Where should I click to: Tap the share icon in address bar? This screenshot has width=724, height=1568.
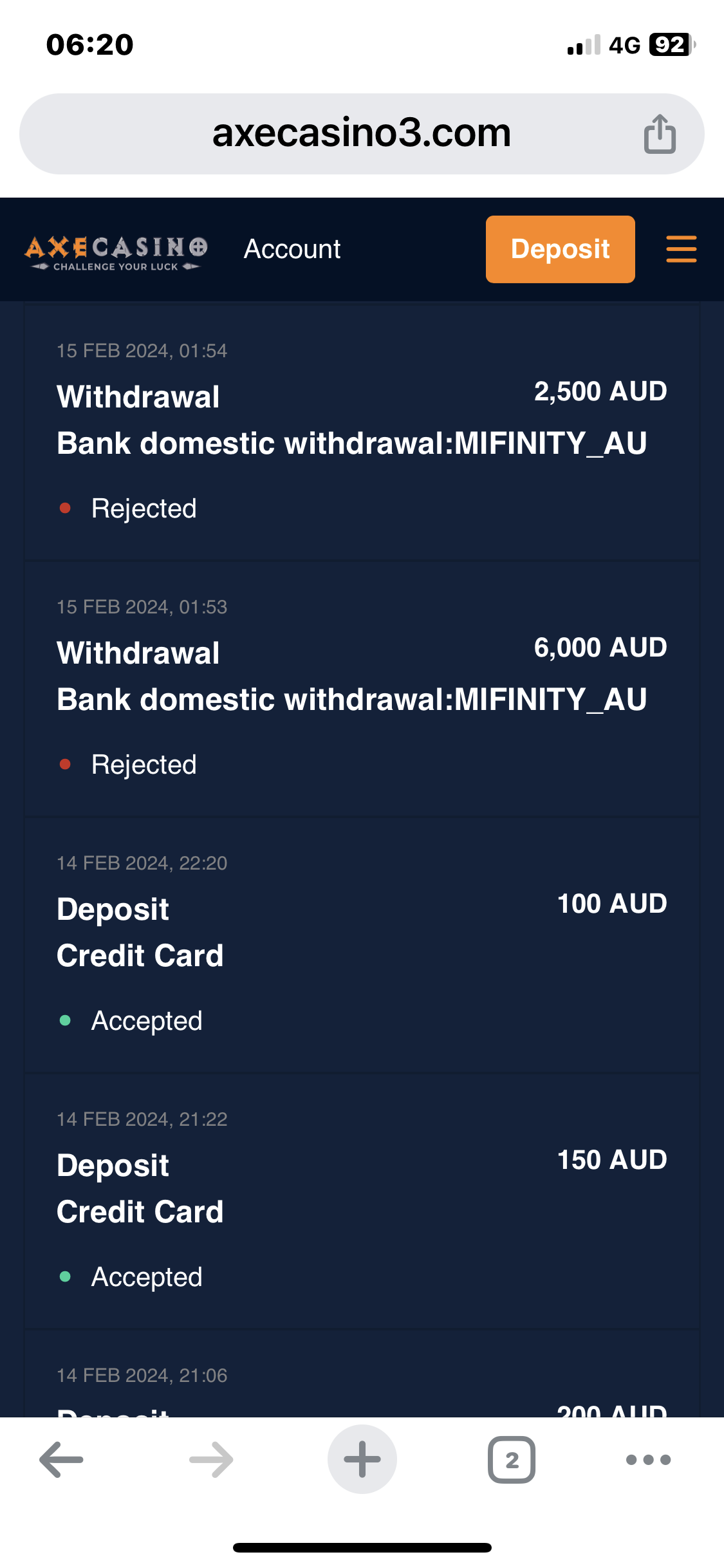click(x=660, y=134)
